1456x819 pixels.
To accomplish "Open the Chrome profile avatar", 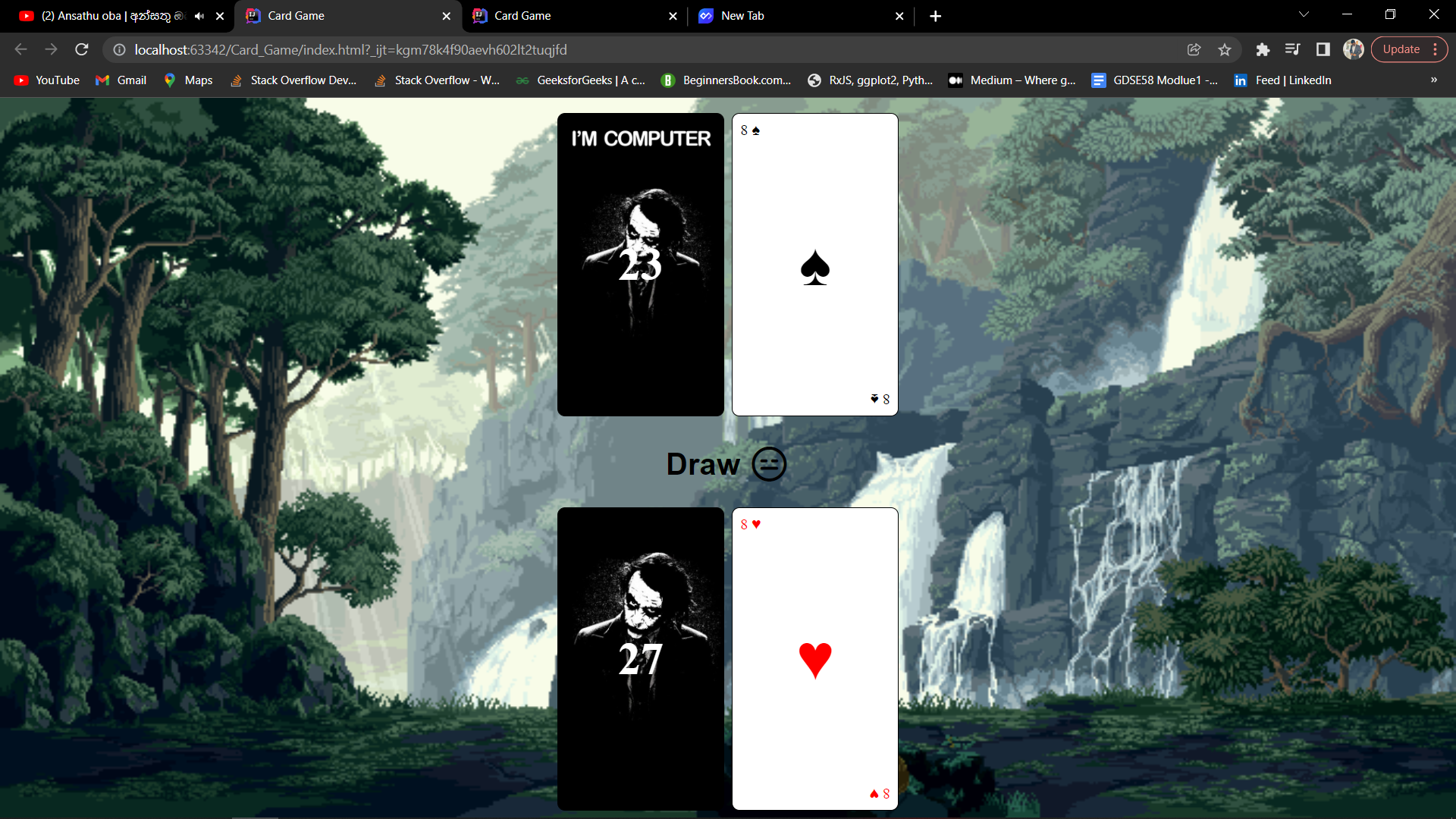I will click(1354, 49).
